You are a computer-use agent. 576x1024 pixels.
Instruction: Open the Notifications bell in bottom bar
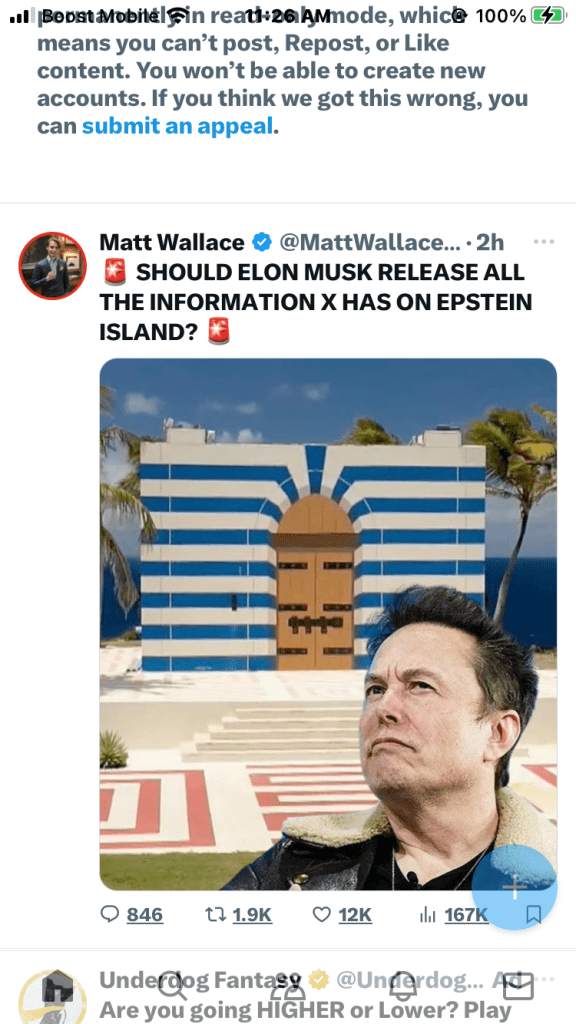(x=403, y=987)
